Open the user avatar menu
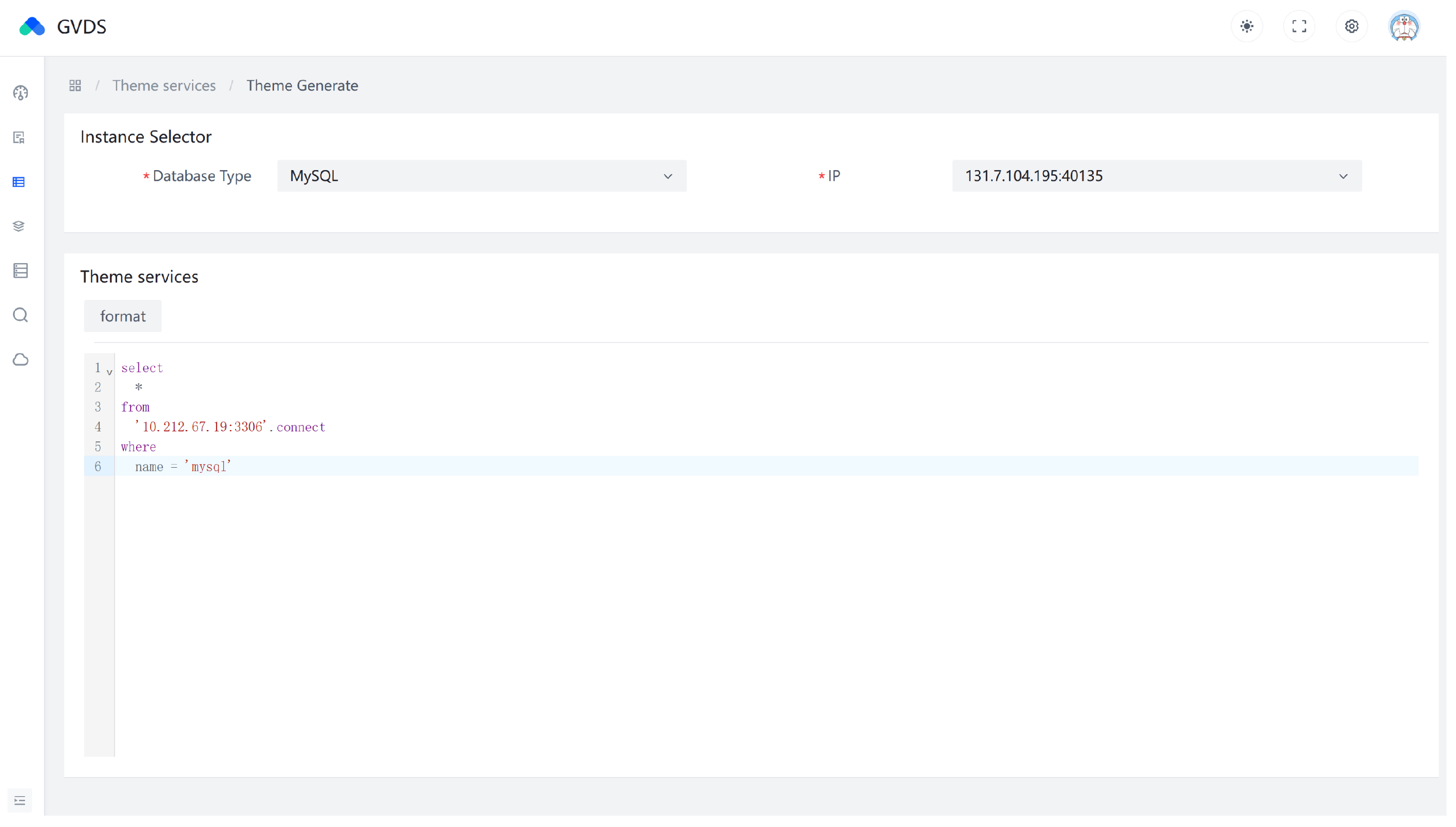 click(x=1404, y=26)
